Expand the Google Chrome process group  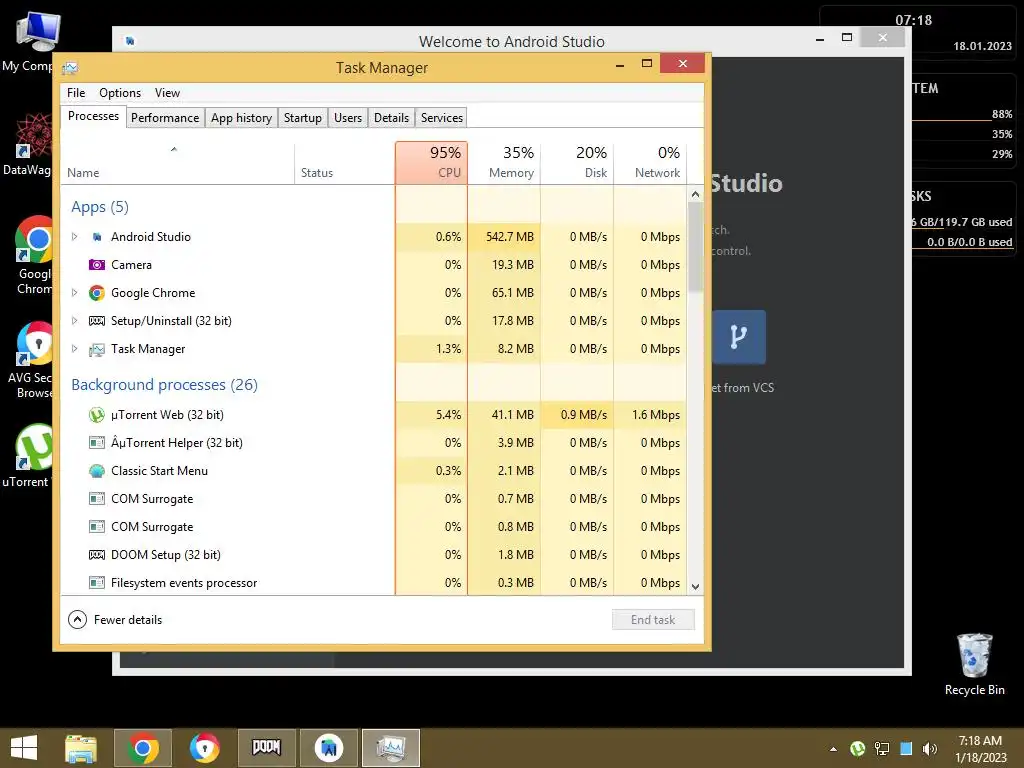(74, 293)
